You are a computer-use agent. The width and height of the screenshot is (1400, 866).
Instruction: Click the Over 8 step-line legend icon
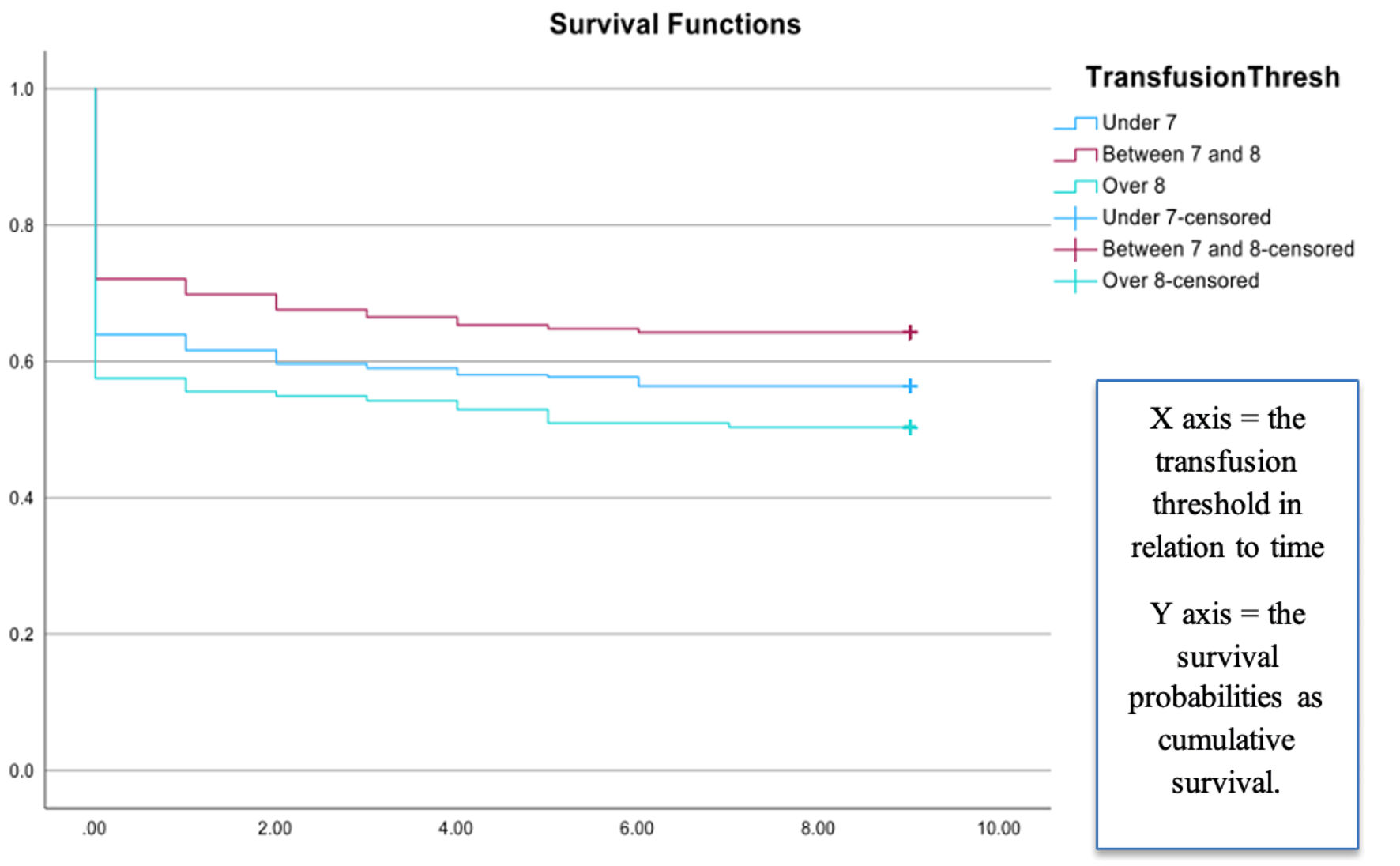pos(1075,186)
